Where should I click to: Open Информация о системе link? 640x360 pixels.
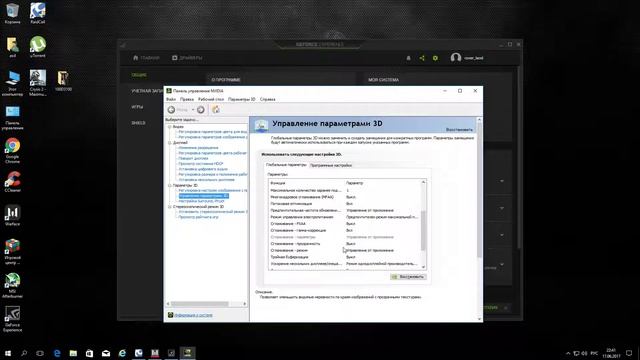[x=193, y=315]
